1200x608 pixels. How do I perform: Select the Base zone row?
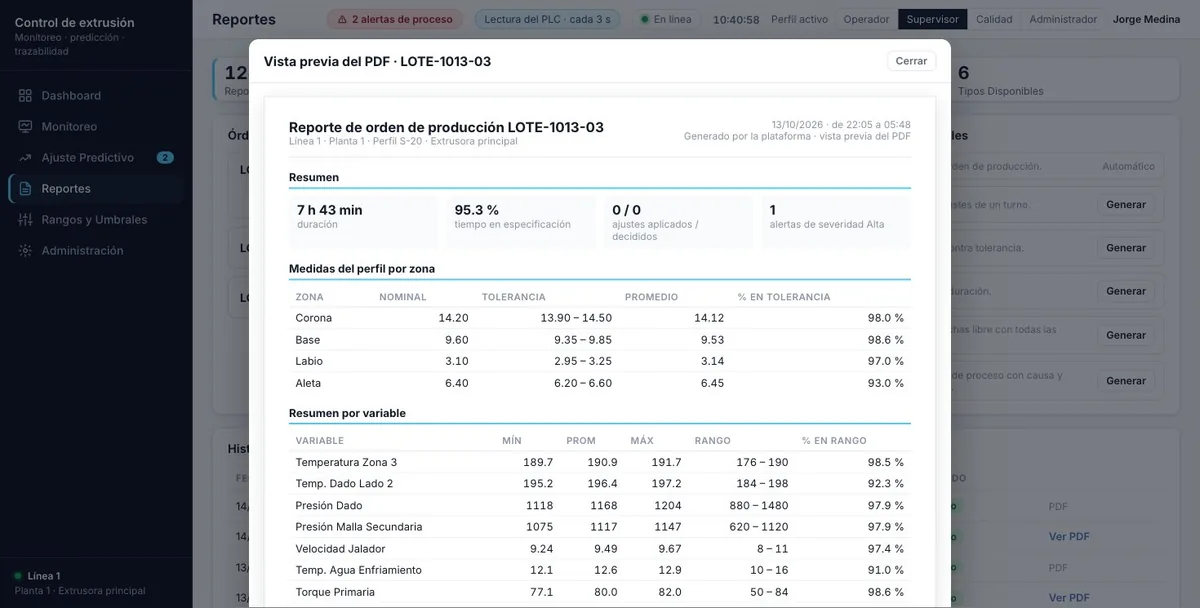pos(600,340)
